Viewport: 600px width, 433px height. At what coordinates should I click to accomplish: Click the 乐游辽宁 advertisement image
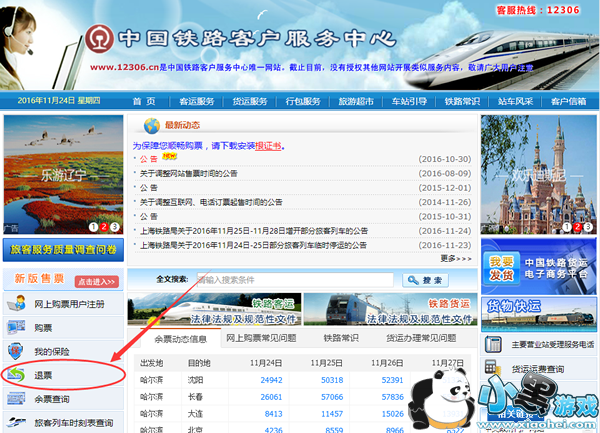coord(64,174)
